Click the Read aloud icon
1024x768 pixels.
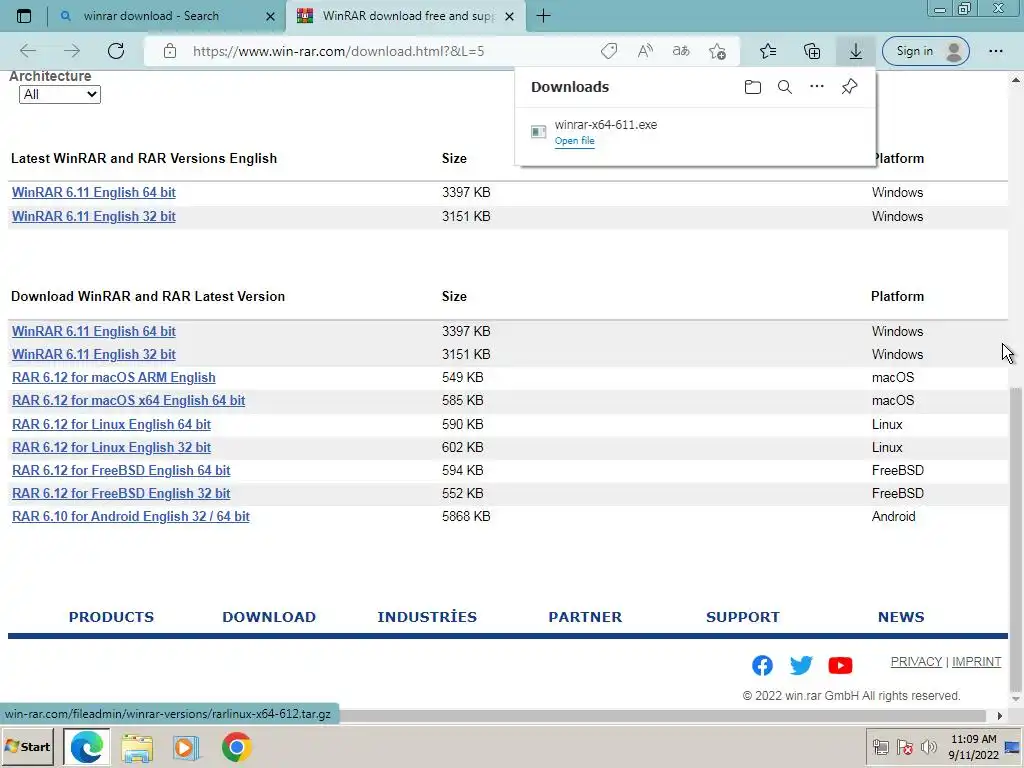[645, 51]
